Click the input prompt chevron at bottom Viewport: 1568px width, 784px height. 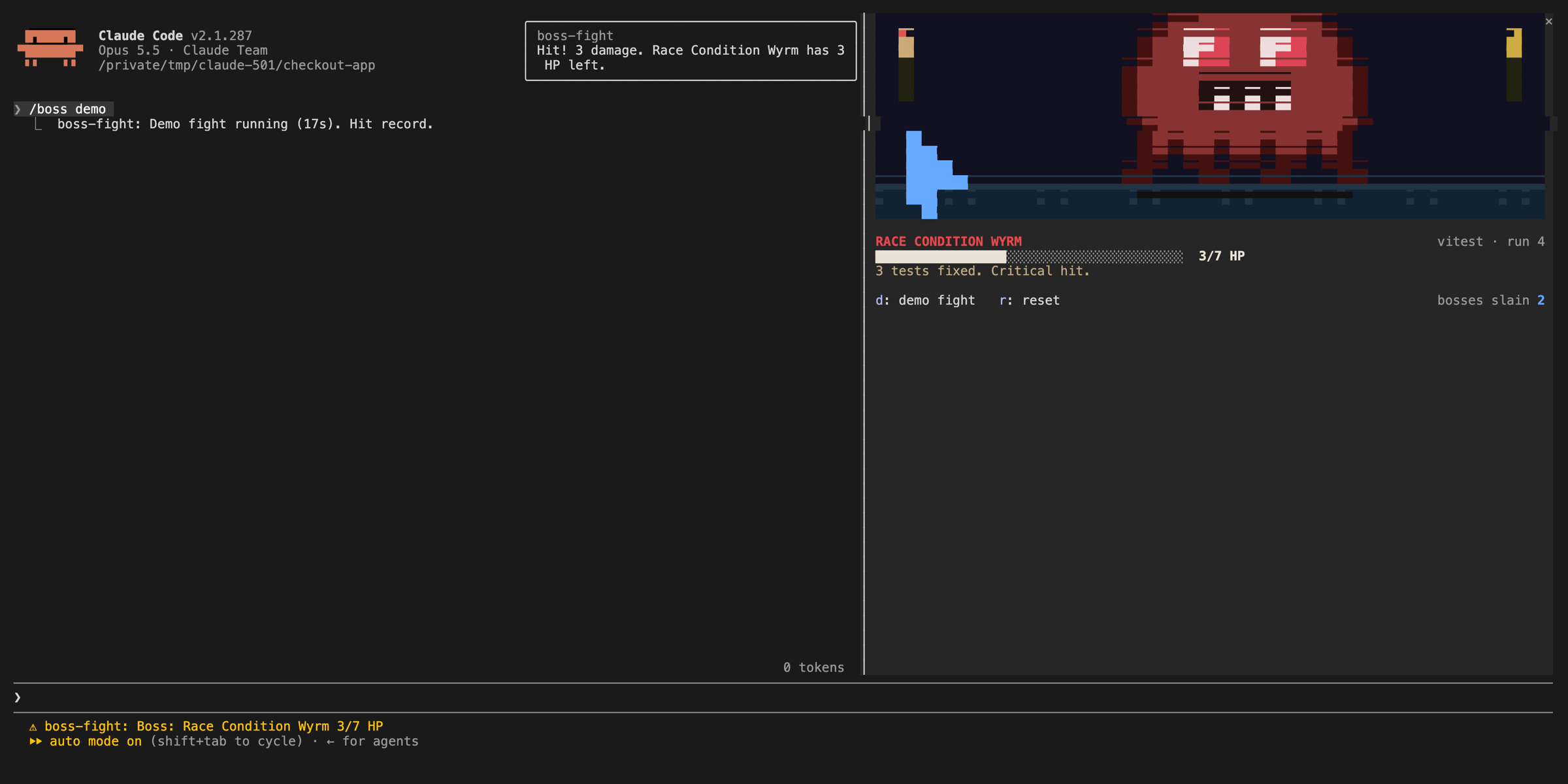[x=18, y=698]
